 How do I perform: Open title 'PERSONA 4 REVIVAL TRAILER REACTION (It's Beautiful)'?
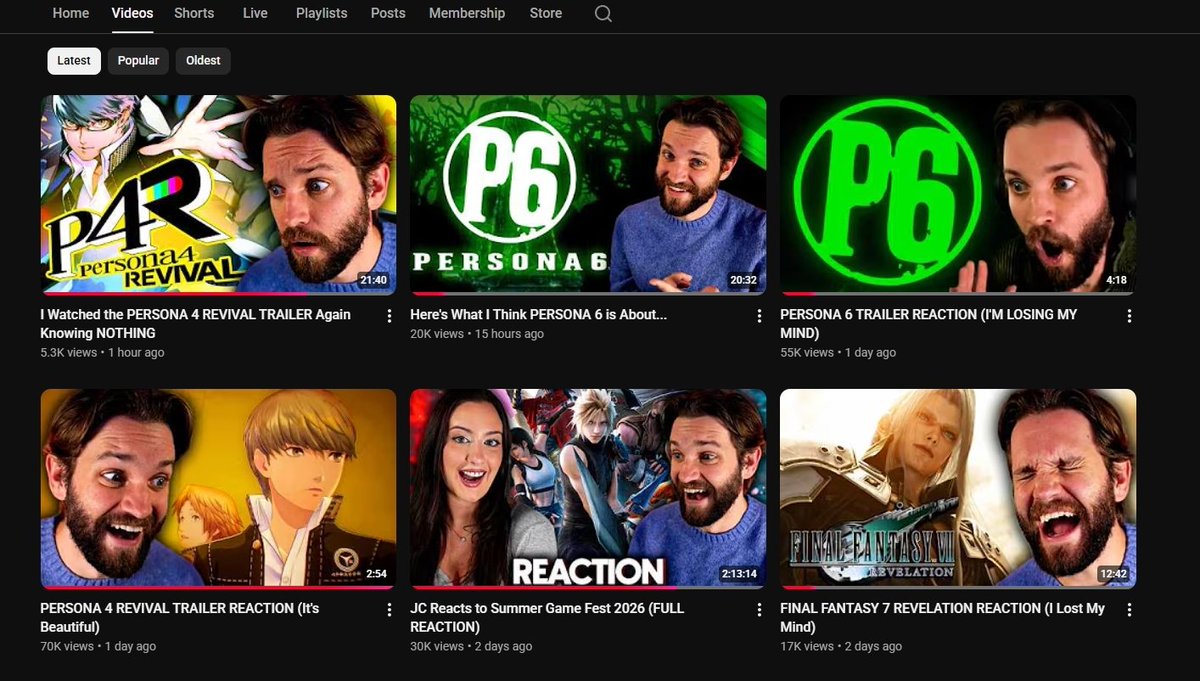coord(180,617)
